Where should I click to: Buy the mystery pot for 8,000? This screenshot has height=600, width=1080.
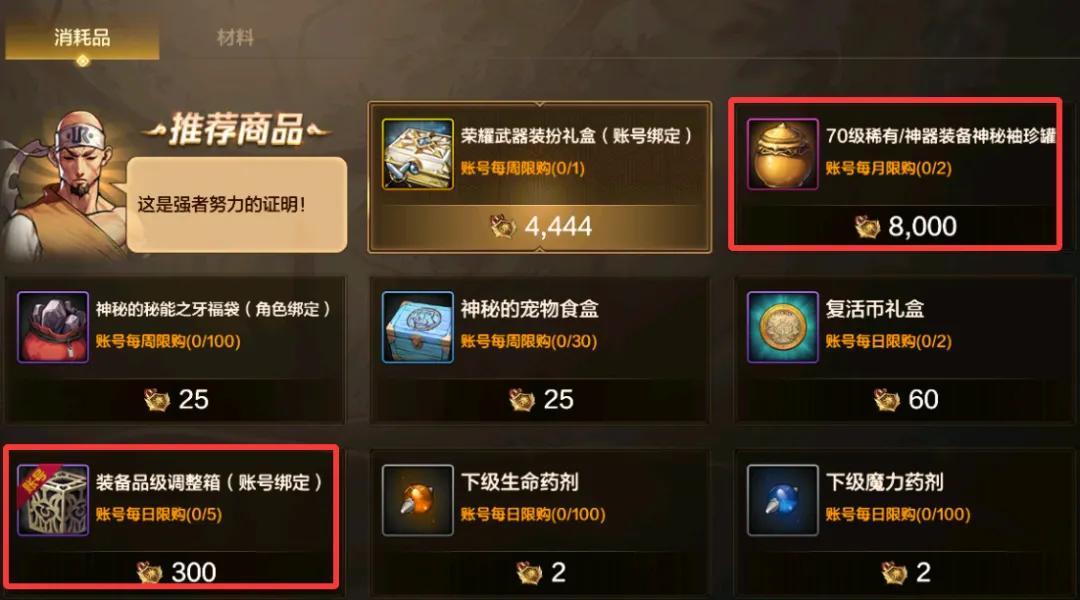click(905, 226)
